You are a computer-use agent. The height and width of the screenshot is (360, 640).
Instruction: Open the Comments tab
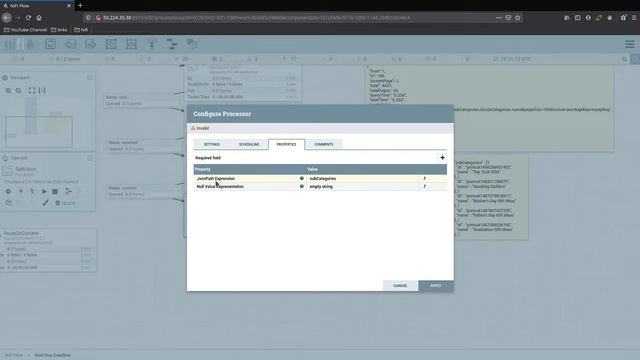[x=324, y=144]
